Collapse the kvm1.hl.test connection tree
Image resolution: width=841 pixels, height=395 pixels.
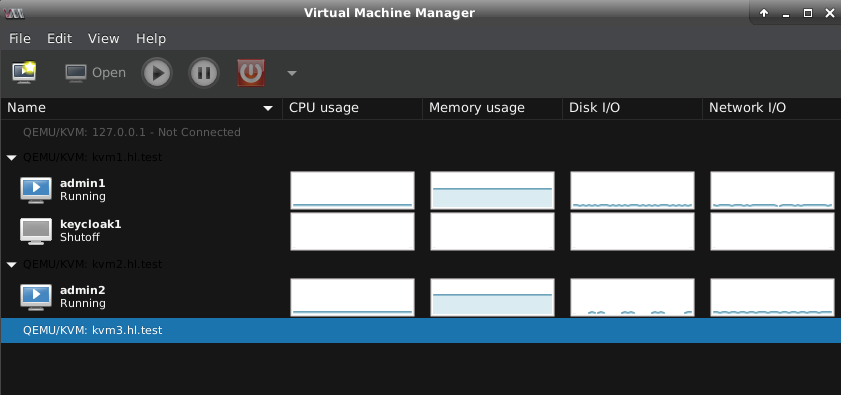coord(12,158)
